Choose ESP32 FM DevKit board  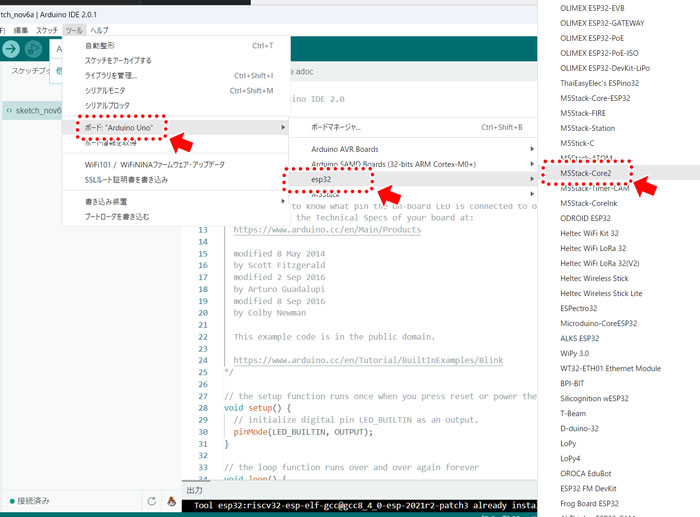click(x=588, y=488)
